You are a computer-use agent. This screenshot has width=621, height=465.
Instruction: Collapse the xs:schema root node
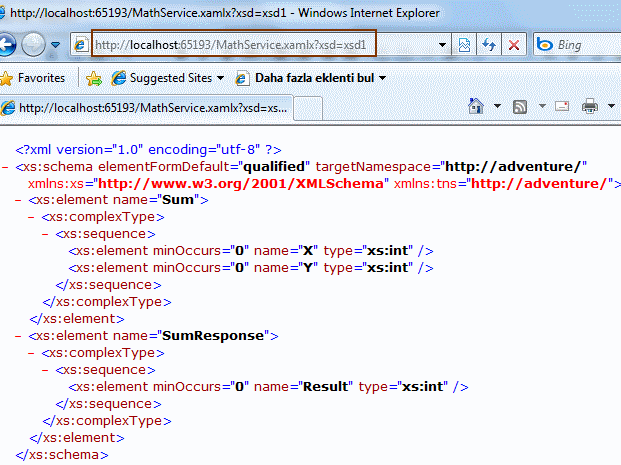point(7,165)
